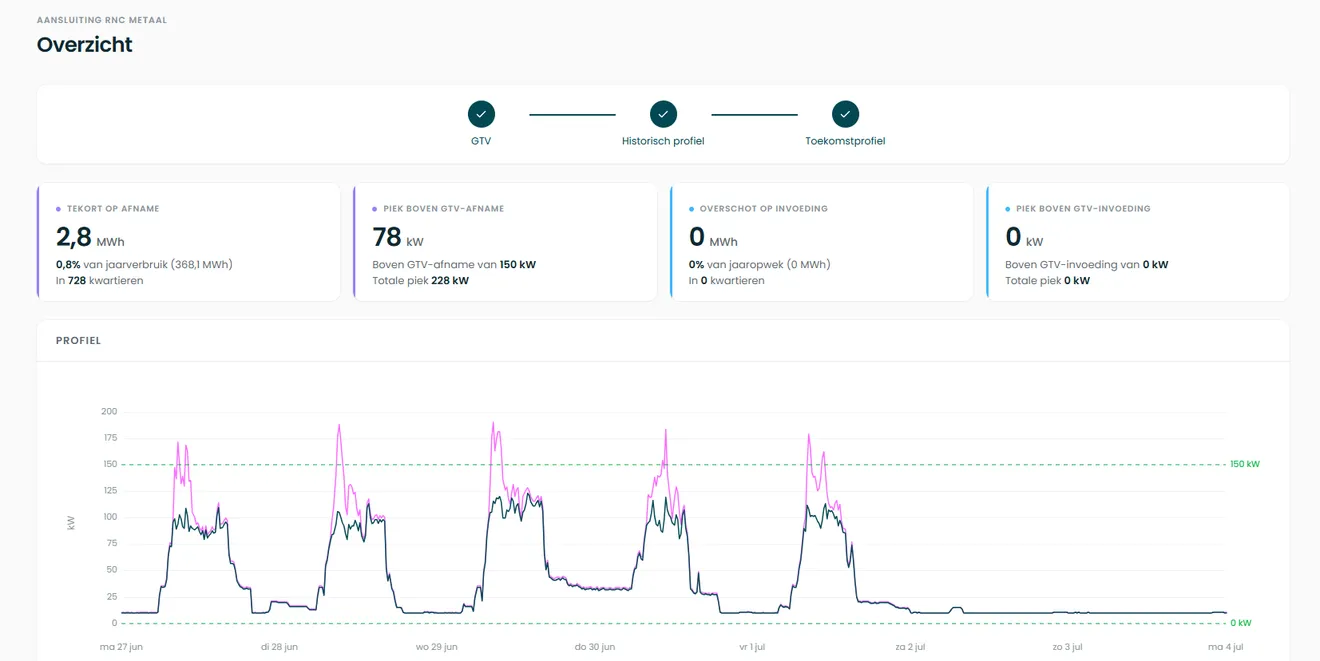Click the 'PIEK BOVEN GTV-INVOEDING' card title
This screenshot has height=661, width=1320.
(x=1083, y=209)
